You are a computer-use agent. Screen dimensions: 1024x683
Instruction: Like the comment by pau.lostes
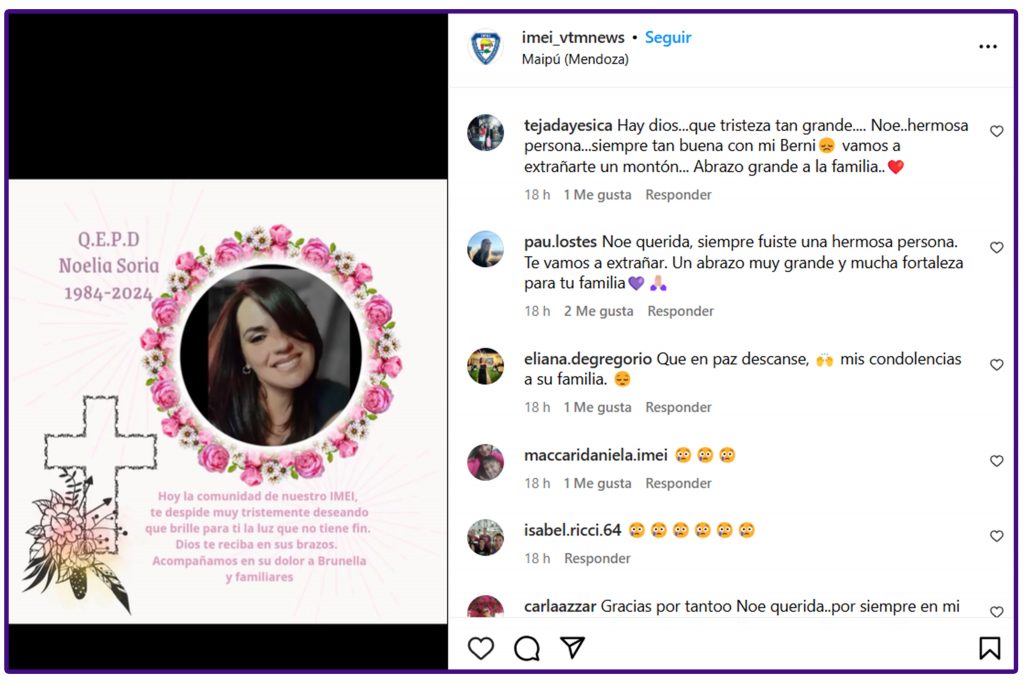pyautogui.click(x=997, y=247)
